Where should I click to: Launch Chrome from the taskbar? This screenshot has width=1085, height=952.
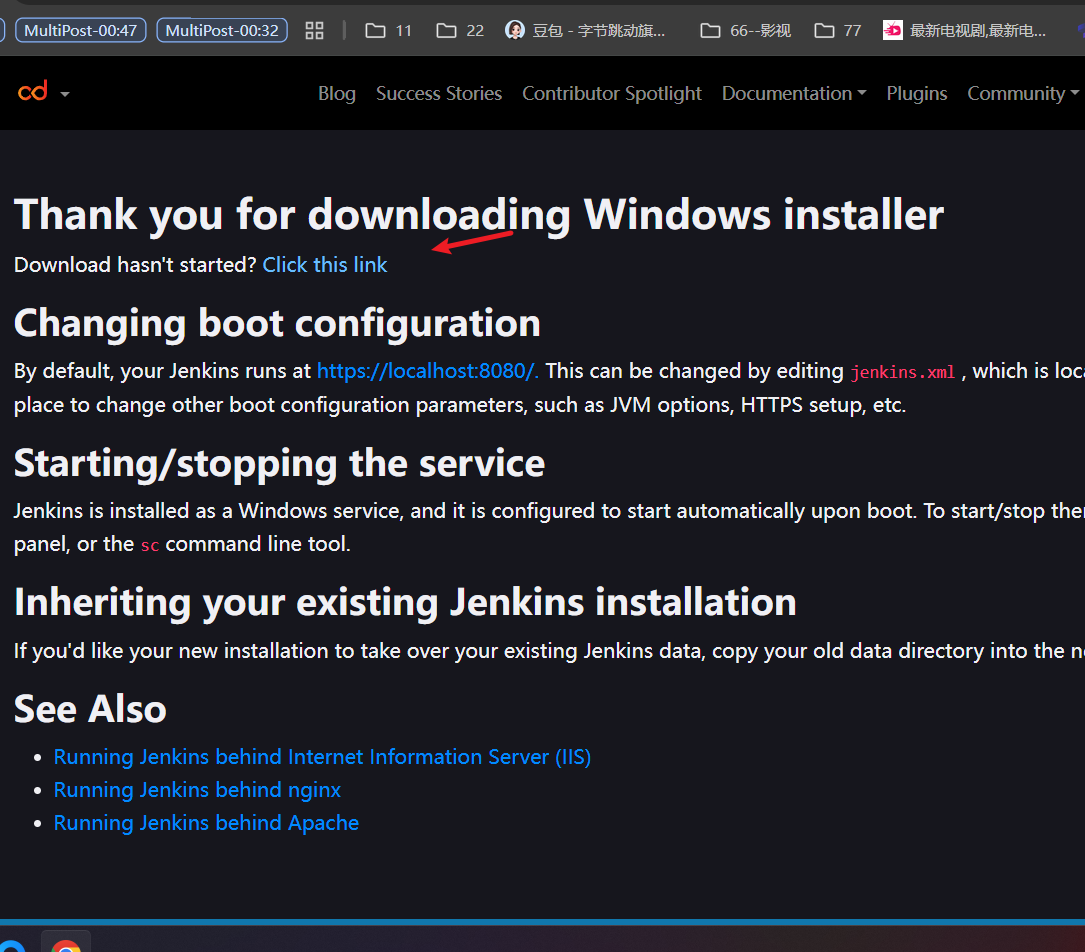[x=65, y=944]
